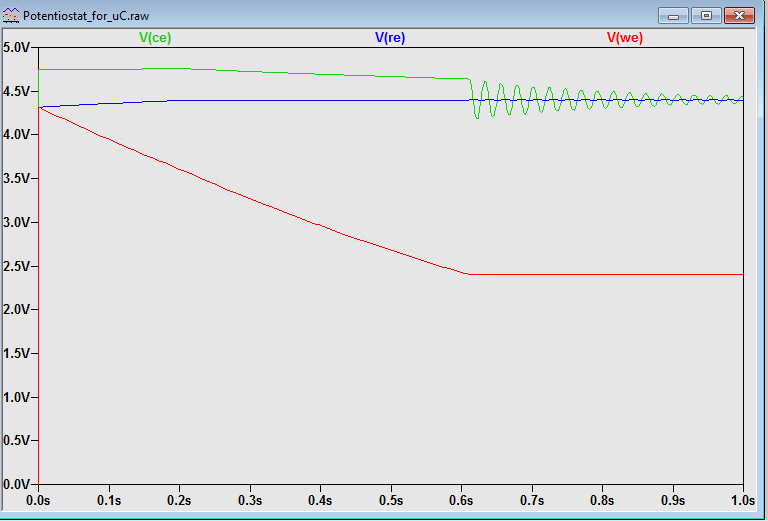Click the 3.0V vertical axis label

16,222
